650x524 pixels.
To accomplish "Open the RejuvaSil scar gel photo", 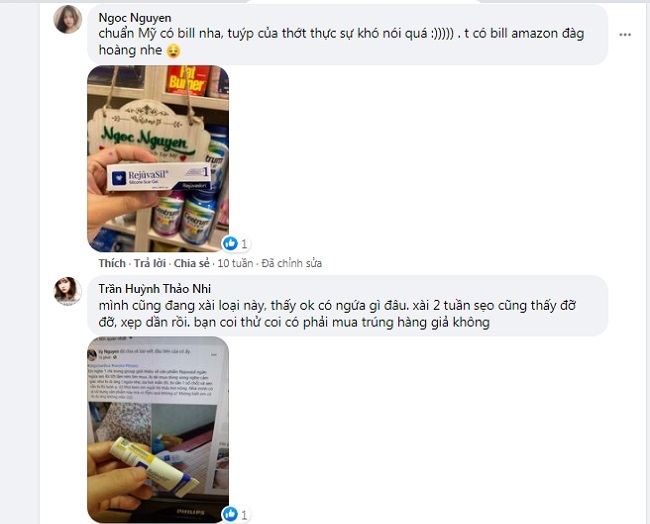I will 158,158.
